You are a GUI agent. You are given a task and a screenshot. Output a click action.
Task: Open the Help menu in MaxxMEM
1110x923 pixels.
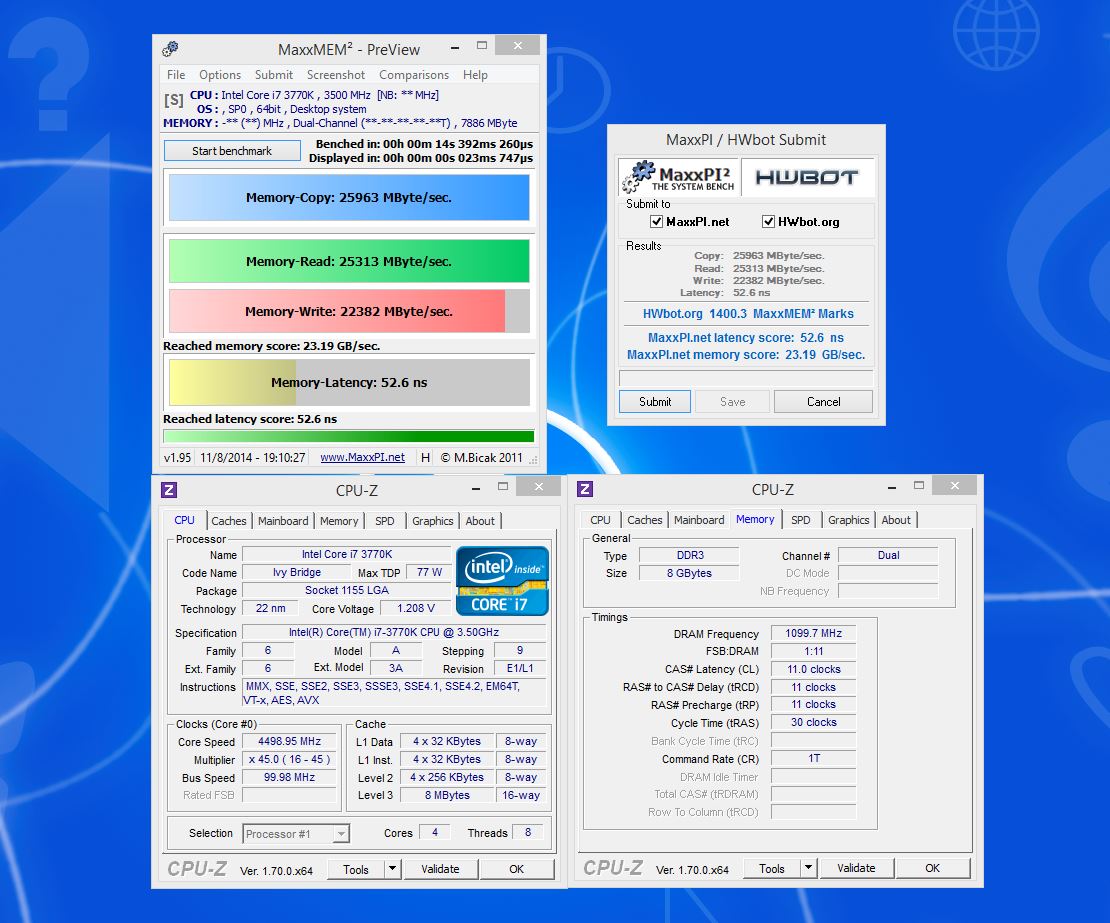click(x=475, y=74)
